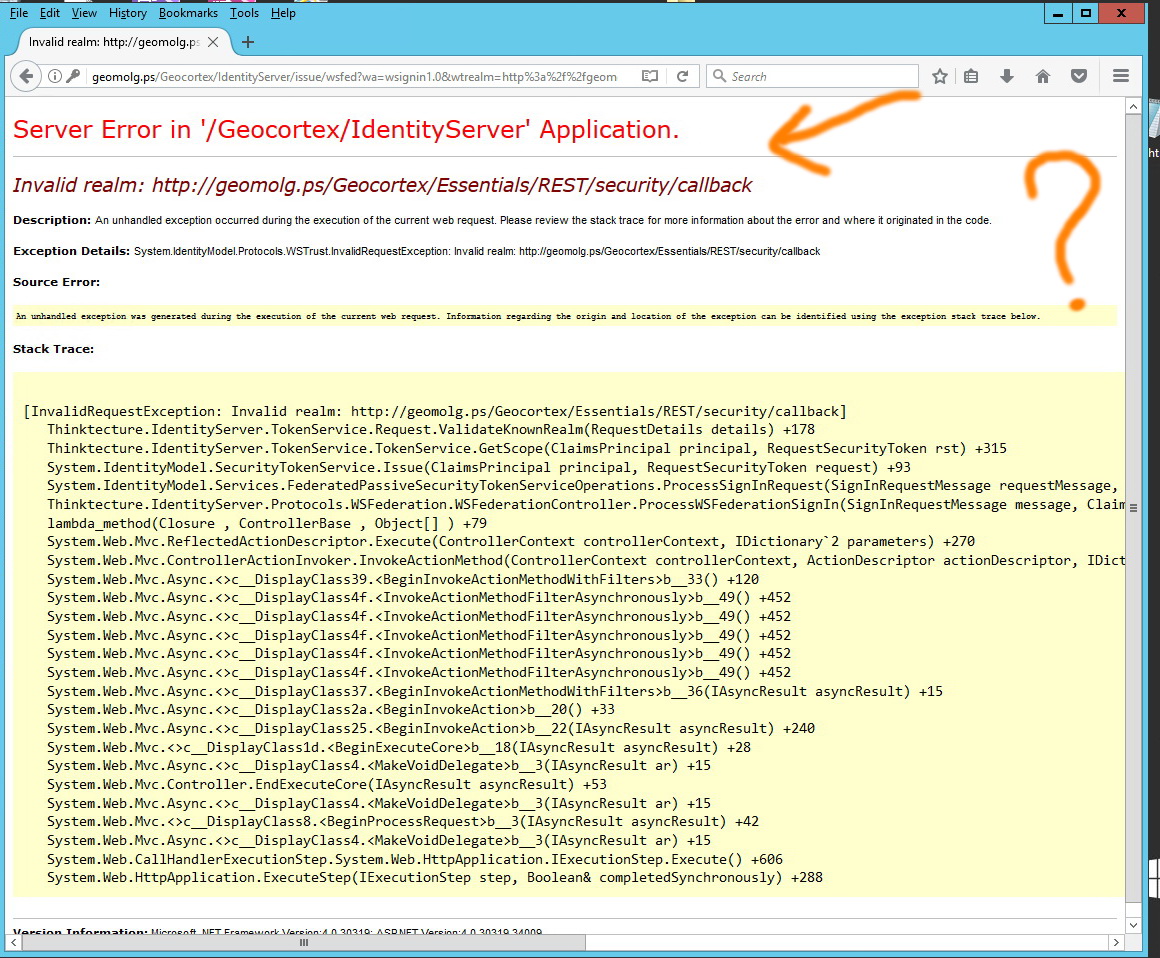Open the hamburger menu icon
Viewport: 1160px width, 958px height.
click(x=1121, y=76)
